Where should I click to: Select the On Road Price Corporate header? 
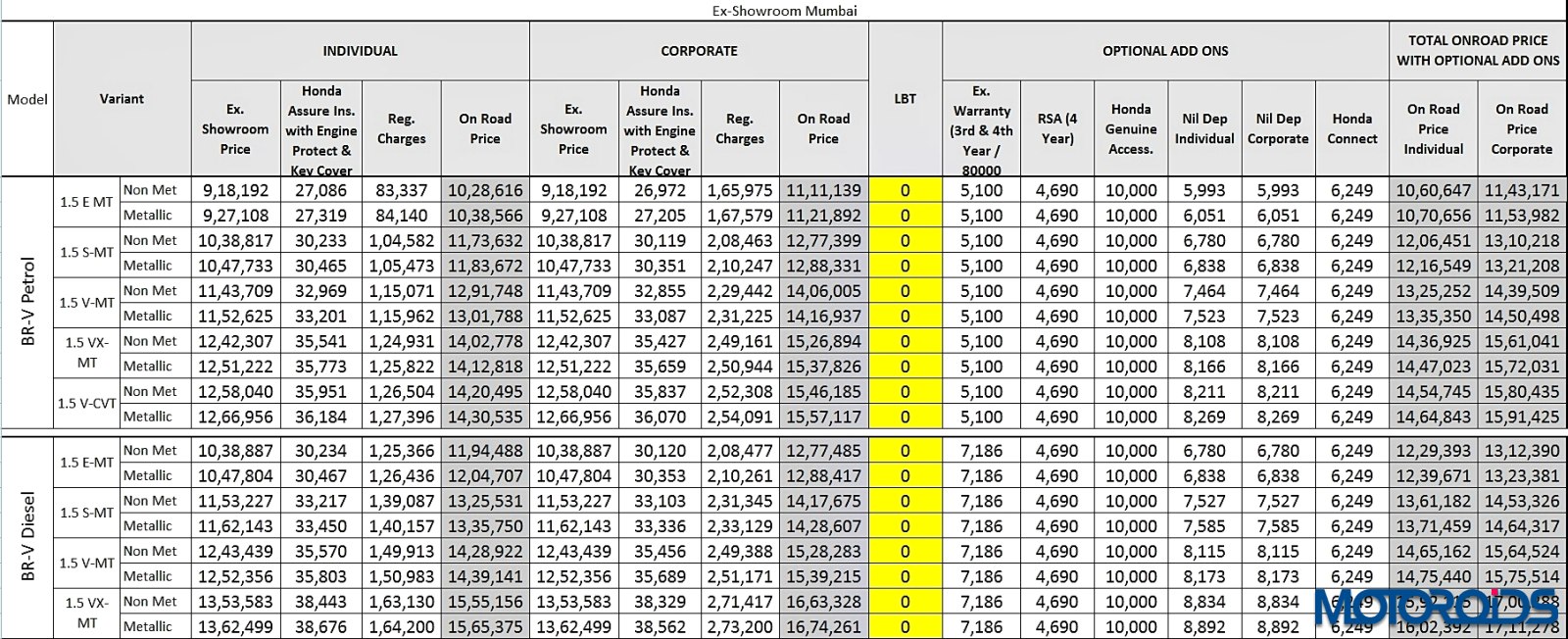[1522, 128]
